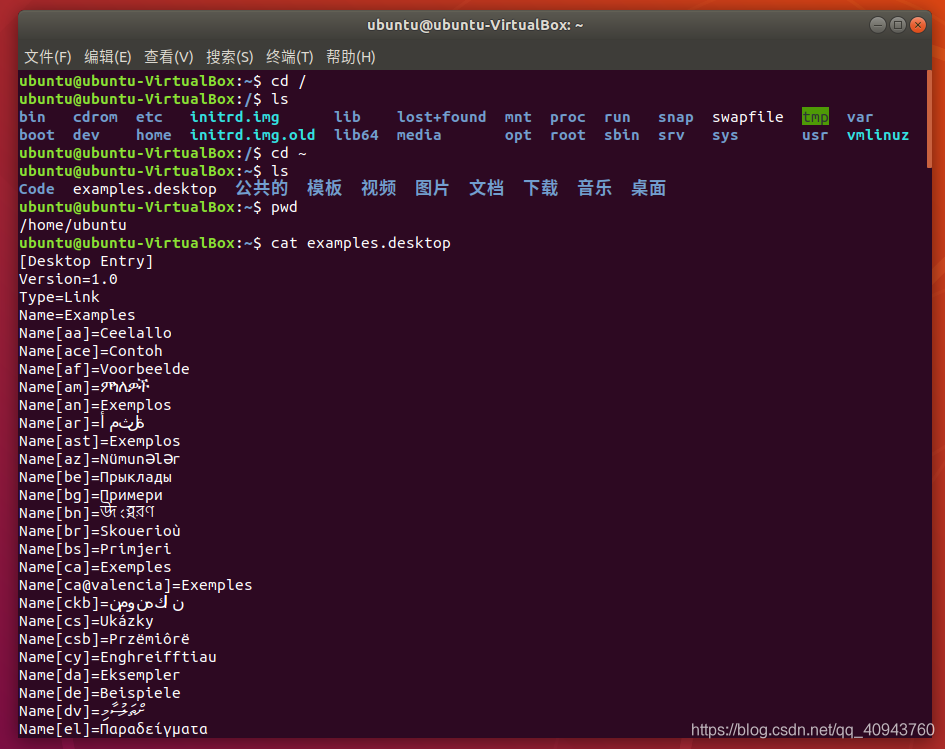Click the media directory name

(x=419, y=135)
